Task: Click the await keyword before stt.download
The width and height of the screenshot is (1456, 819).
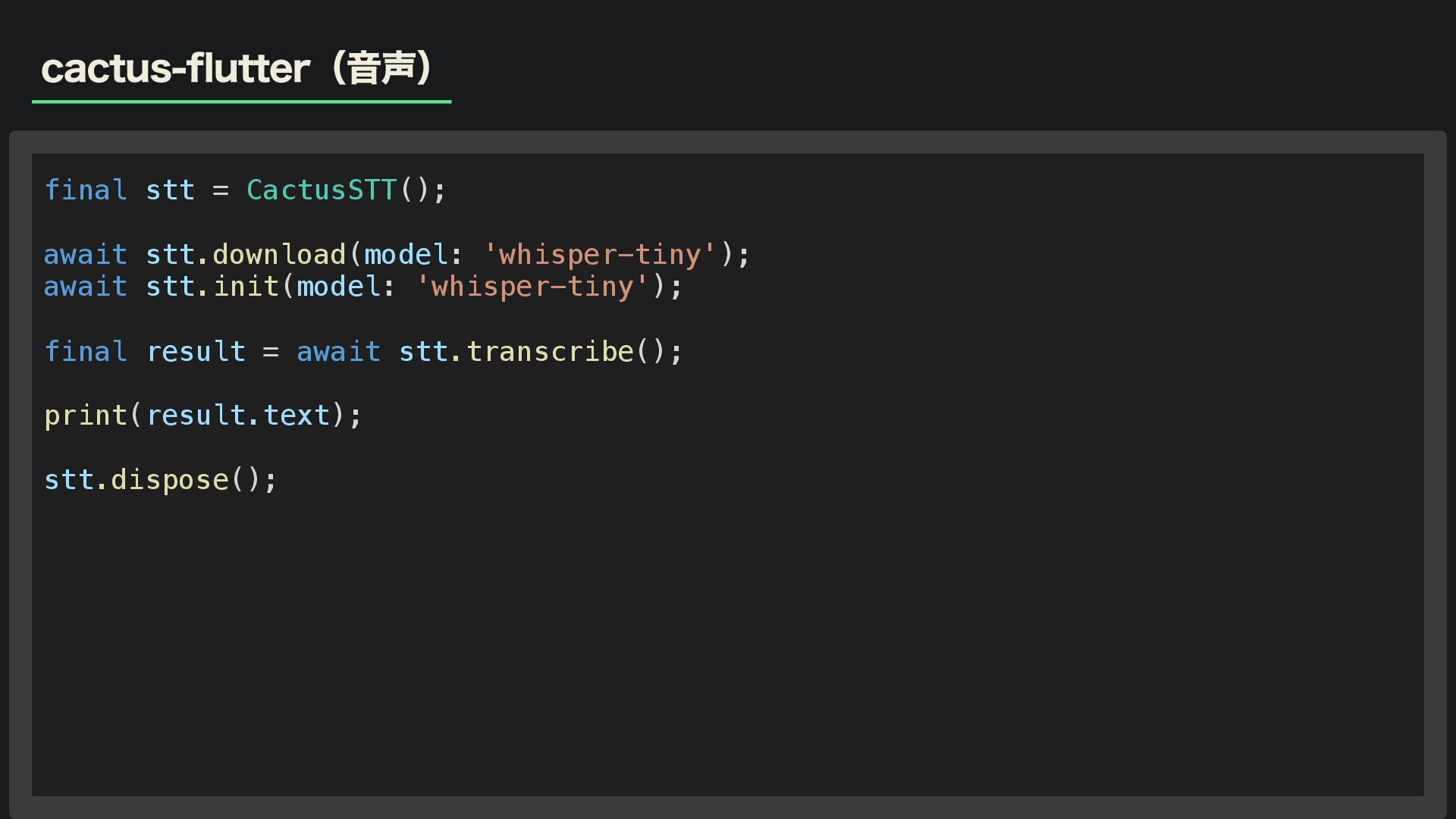Action: click(85, 255)
